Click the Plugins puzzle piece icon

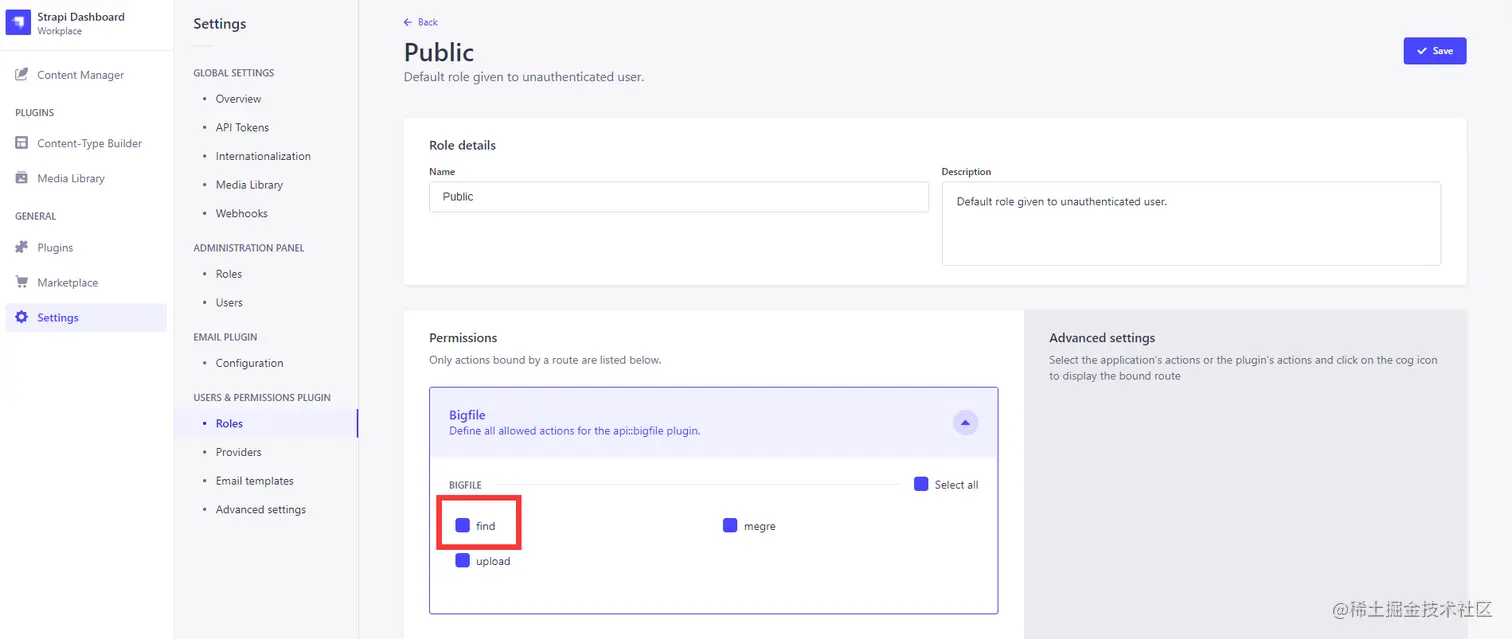pyautogui.click(x=21, y=247)
